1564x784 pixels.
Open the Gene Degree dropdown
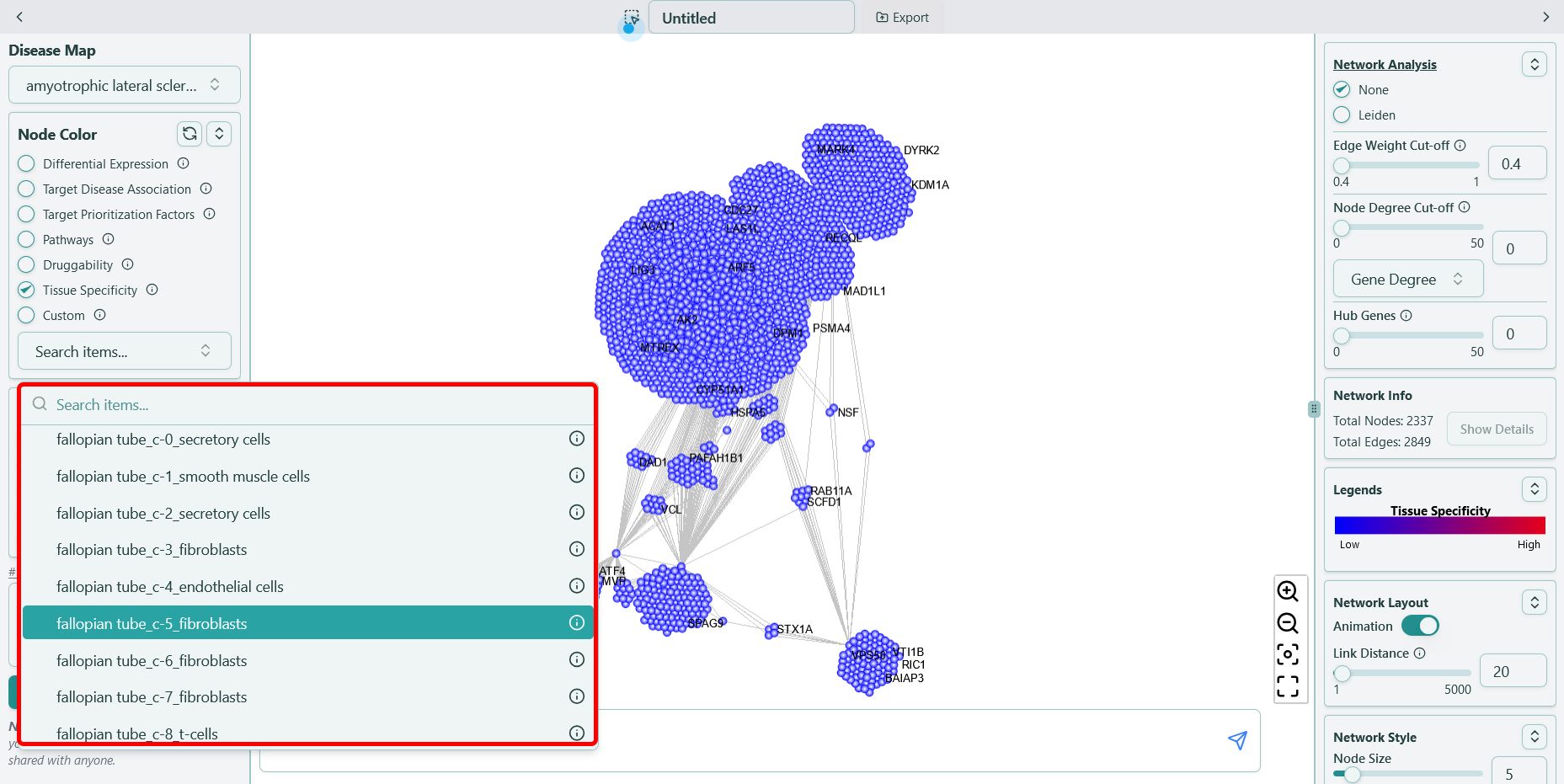(x=1407, y=278)
